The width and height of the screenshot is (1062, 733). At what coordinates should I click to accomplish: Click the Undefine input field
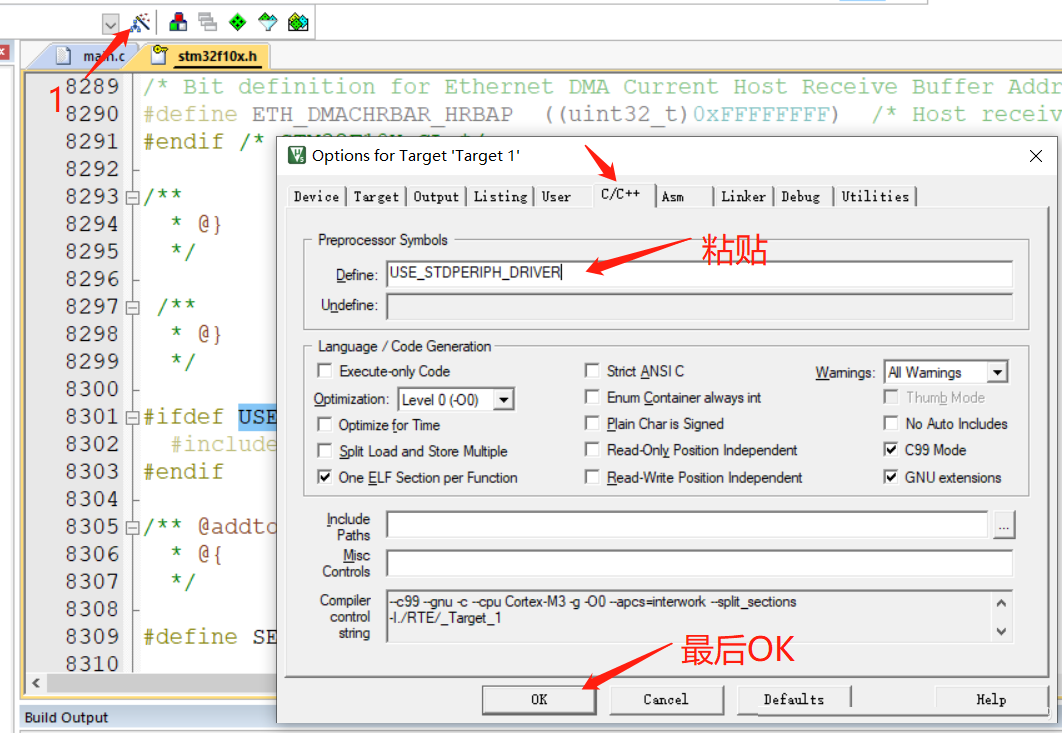pyautogui.click(x=700, y=306)
